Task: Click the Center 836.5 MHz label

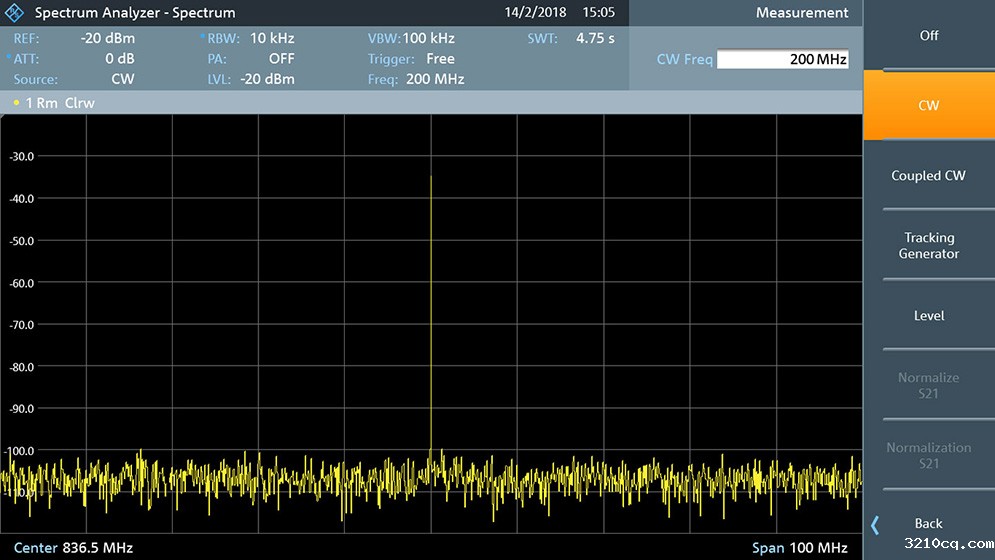Action: tap(73, 547)
